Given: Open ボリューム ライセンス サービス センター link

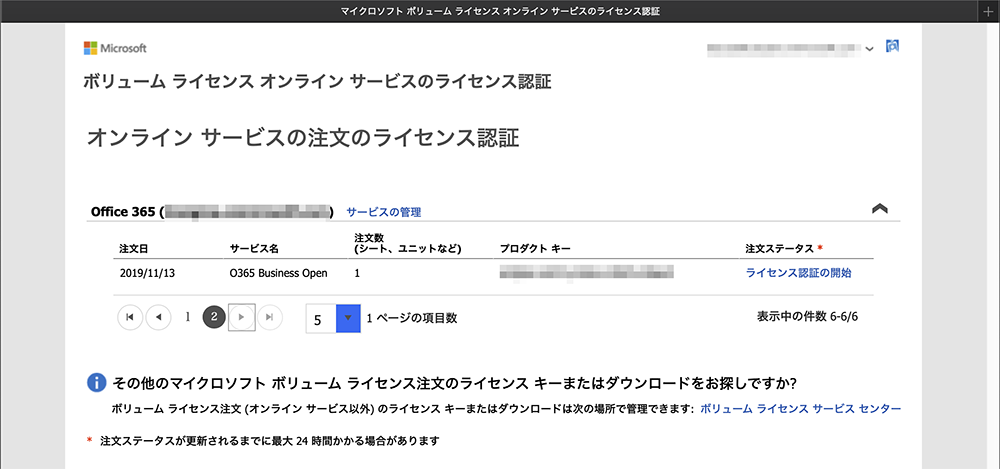Looking at the screenshot, I should [x=800, y=409].
